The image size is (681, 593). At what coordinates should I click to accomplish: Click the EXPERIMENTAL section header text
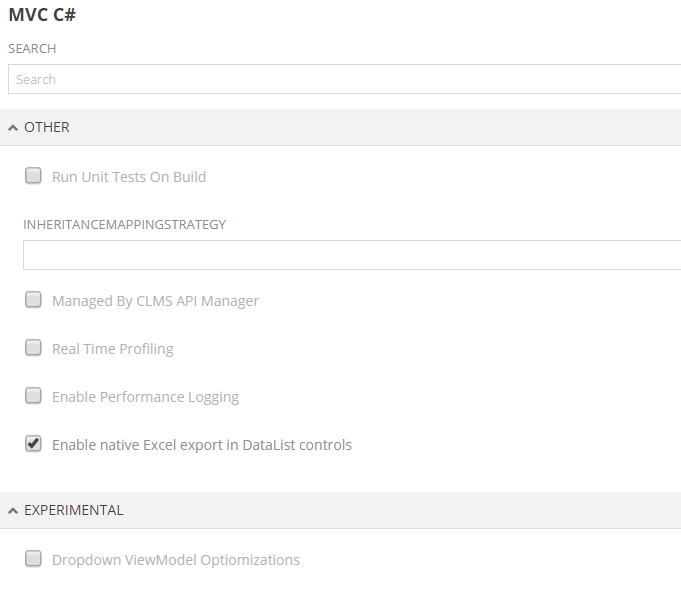[x=74, y=510]
